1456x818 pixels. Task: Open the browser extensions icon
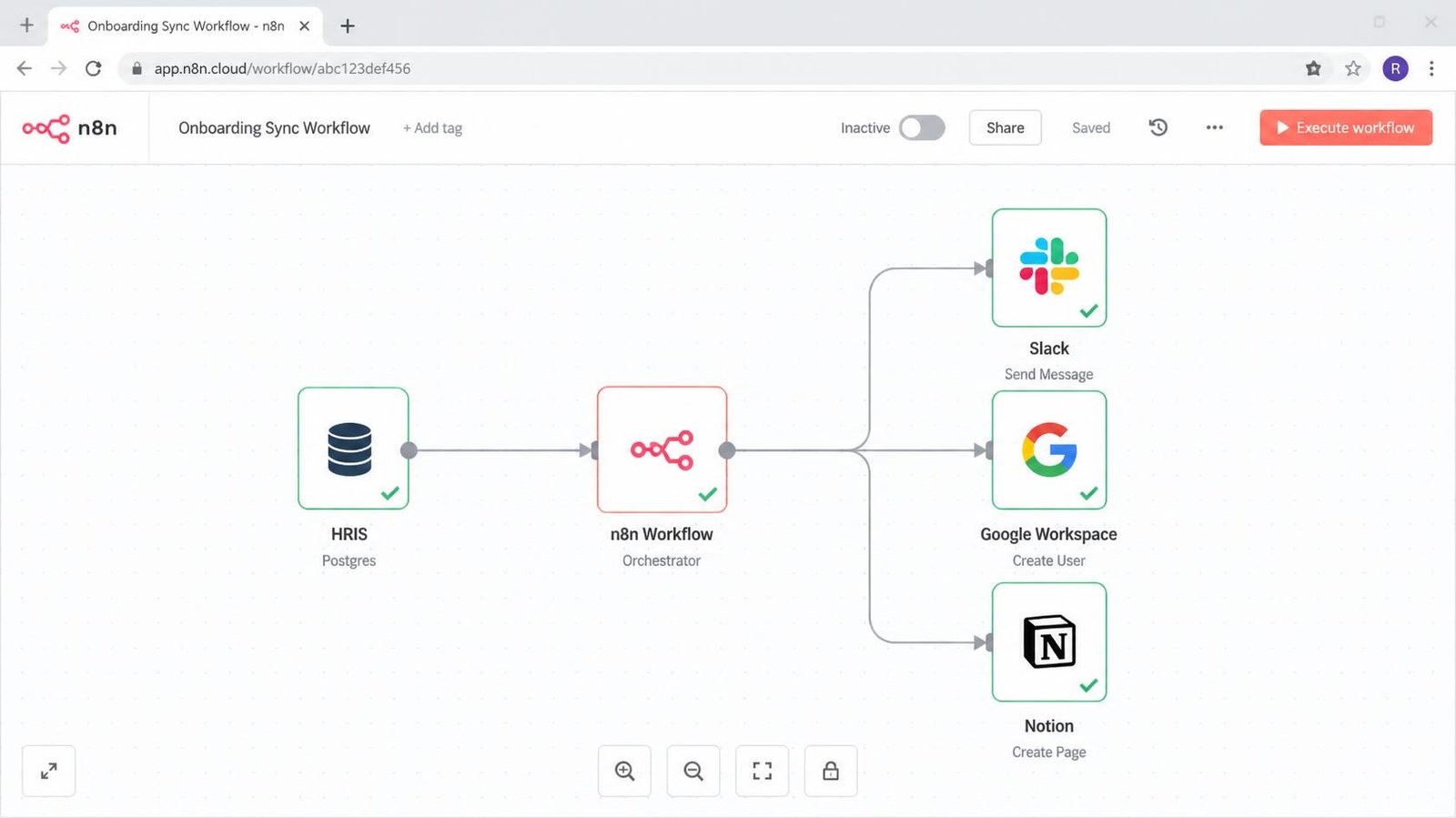point(1313,68)
